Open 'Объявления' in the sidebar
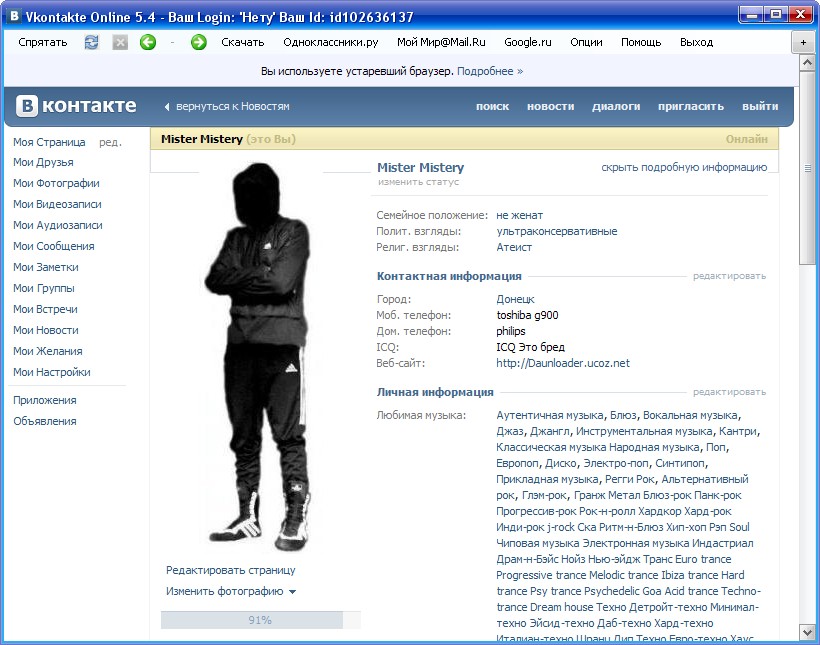 pos(45,421)
